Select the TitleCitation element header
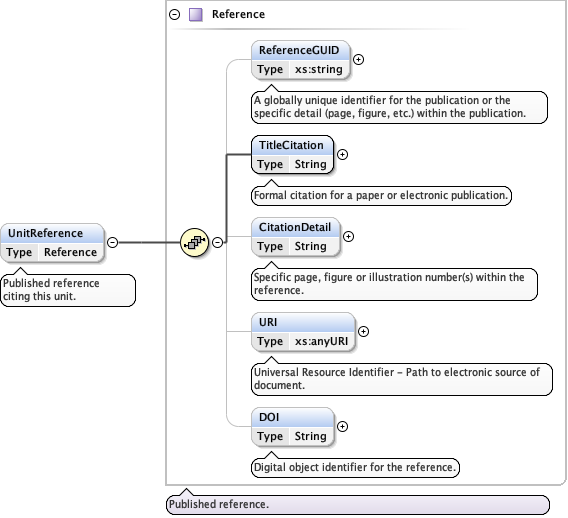This screenshot has height=518, width=568. coord(292,145)
